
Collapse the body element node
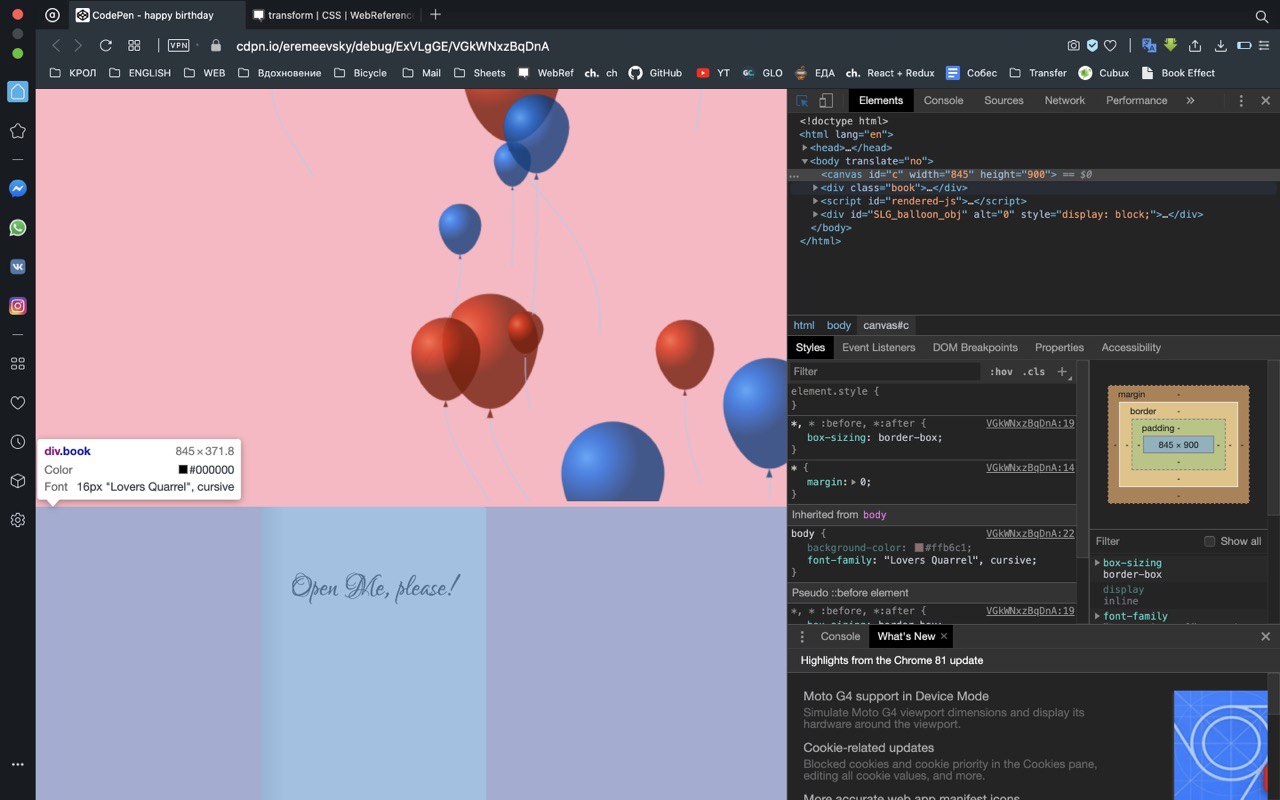click(805, 161)
